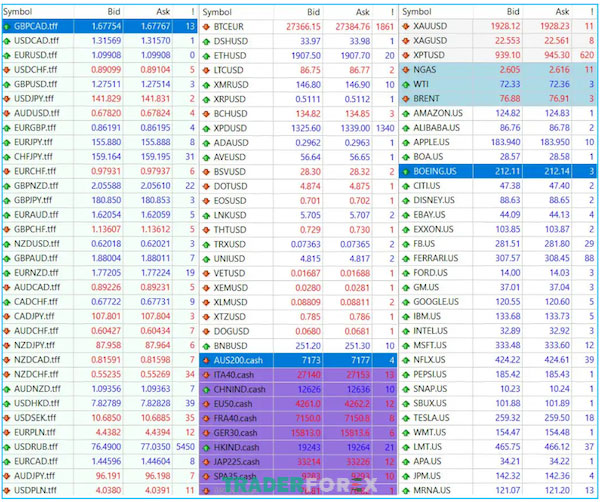
Task: Select the NZDUSD.tff symbol
Action: coord(37,244)
